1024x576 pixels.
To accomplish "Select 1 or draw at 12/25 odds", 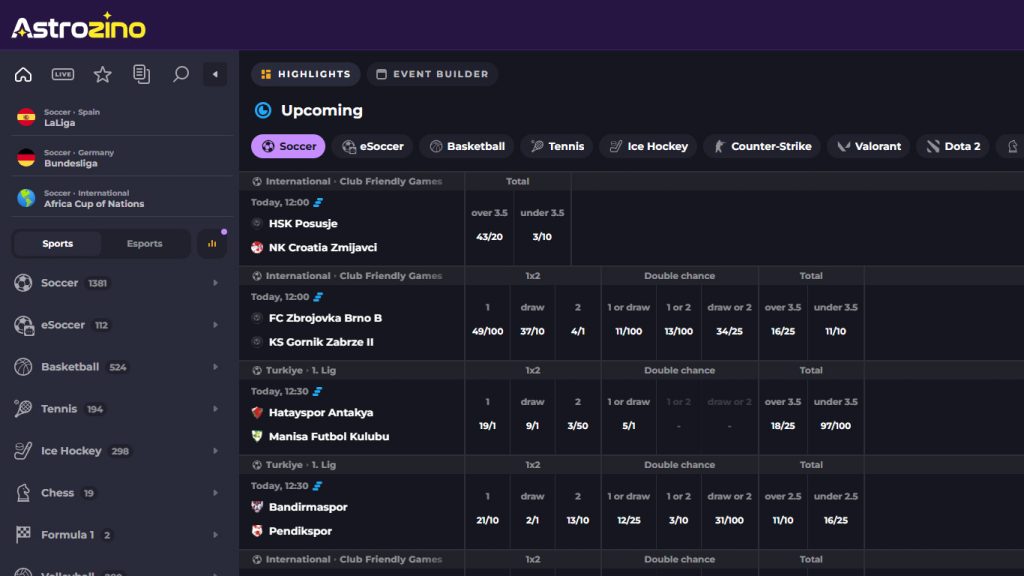I will (x=628, y=509).
